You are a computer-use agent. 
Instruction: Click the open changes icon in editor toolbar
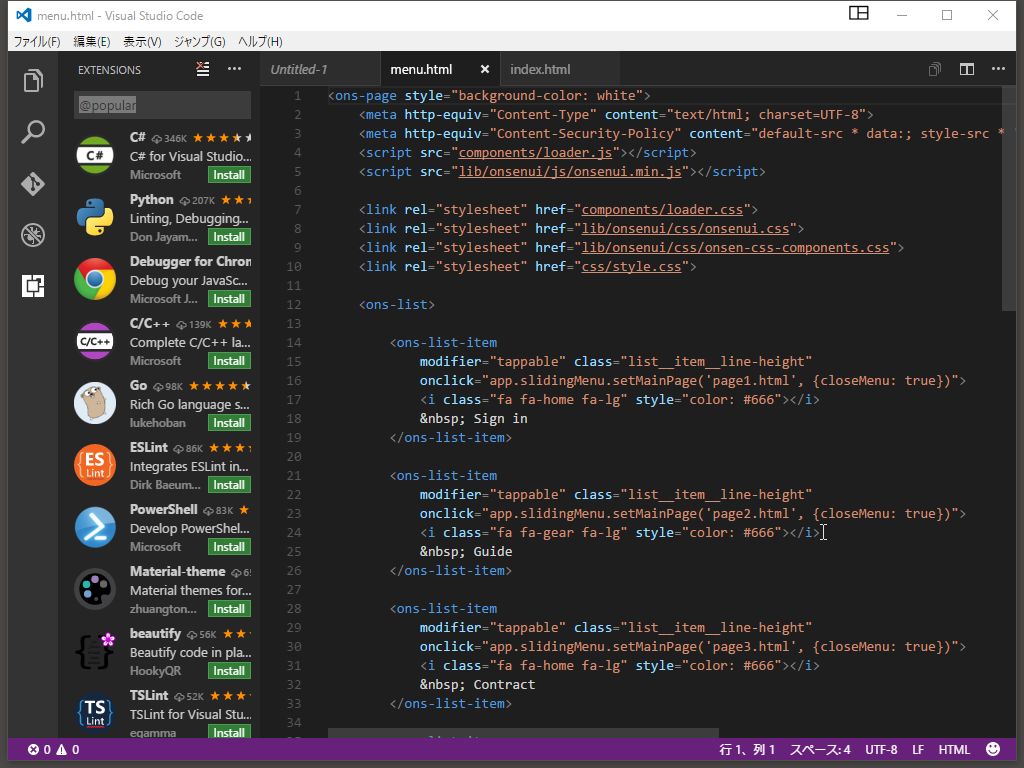tap(935, 69)
